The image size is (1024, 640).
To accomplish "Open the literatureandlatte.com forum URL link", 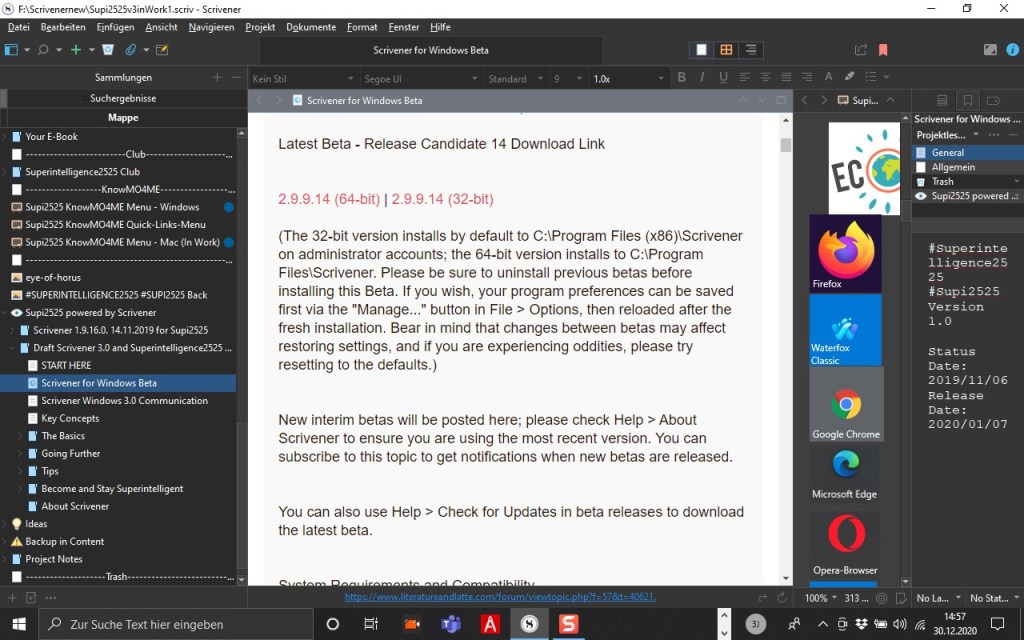I will coord(500,597).
